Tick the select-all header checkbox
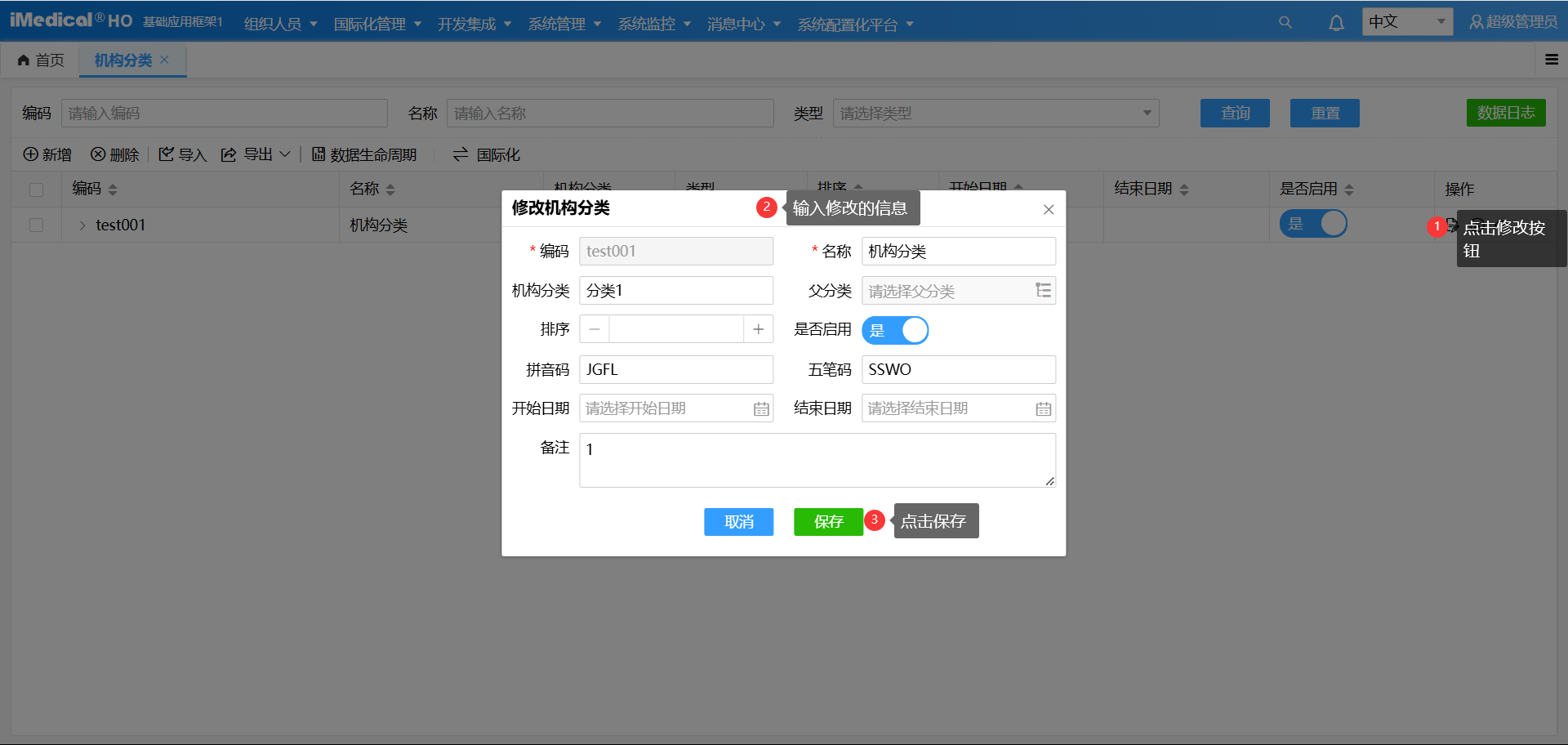1568x745 pixels. coord(36,190)
